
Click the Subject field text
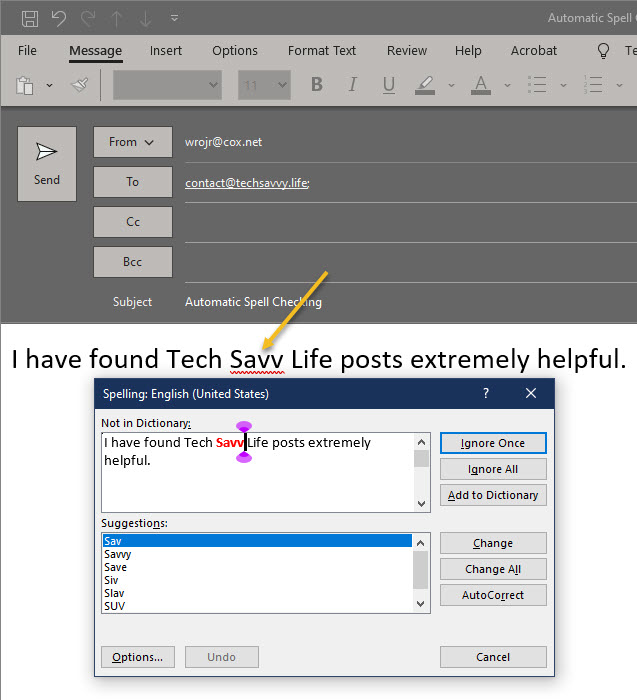click(x=253, y=302)
